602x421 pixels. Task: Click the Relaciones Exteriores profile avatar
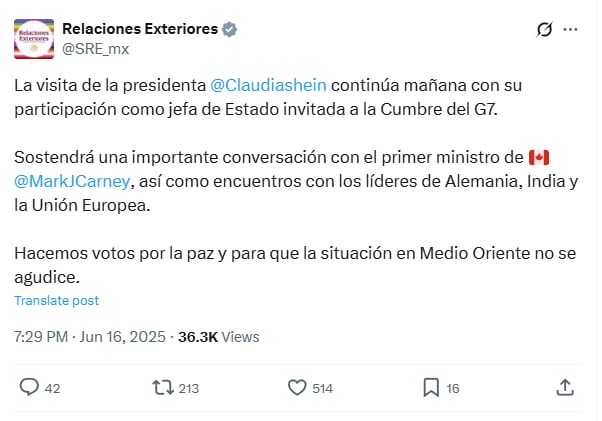tap(34, 38)
